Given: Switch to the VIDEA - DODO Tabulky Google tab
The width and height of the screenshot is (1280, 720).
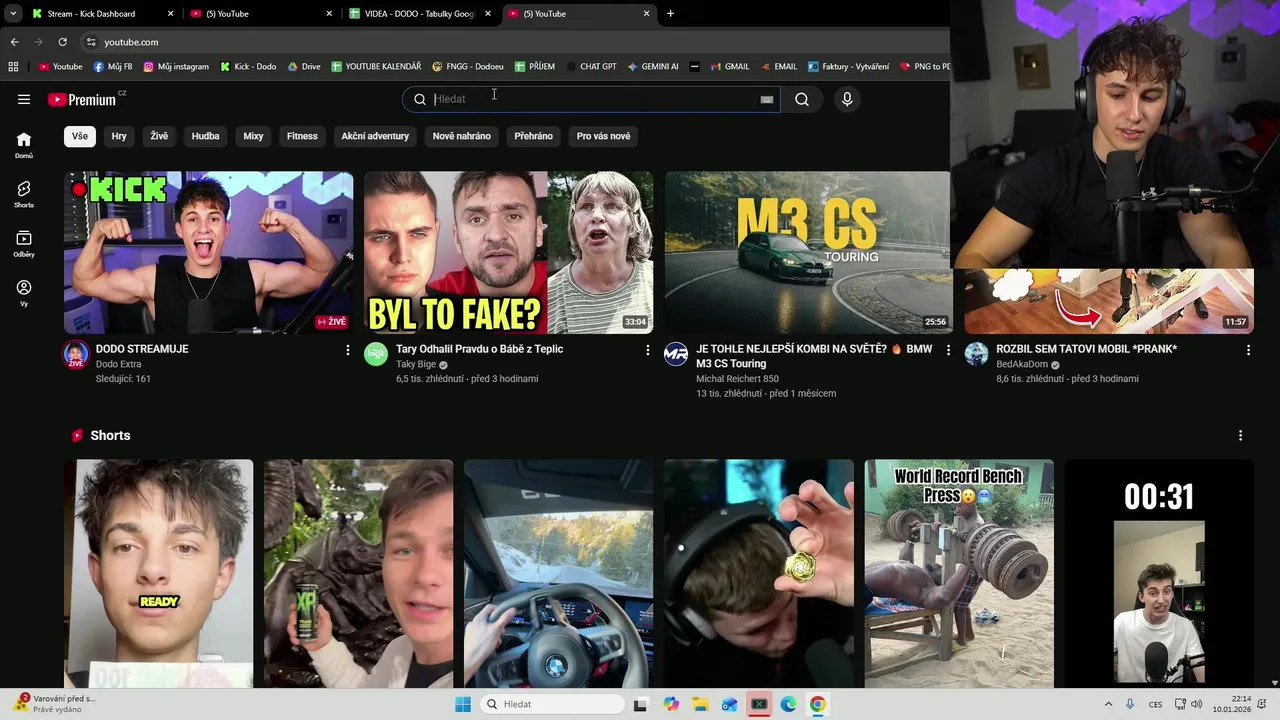Looking at the screenshot, I should (420, 14).
